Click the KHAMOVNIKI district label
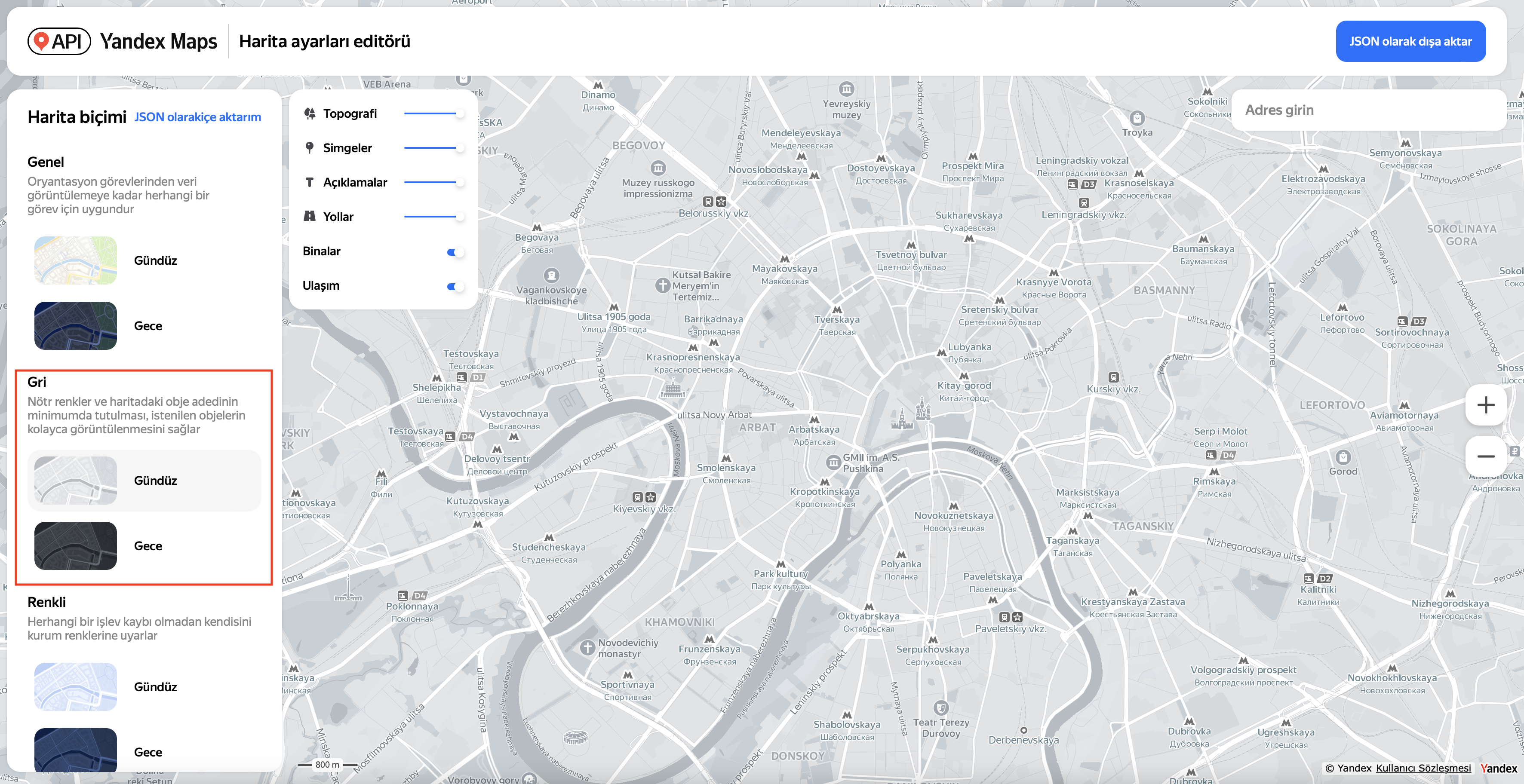Screen dimensions: 1524x784 [680, 622]
